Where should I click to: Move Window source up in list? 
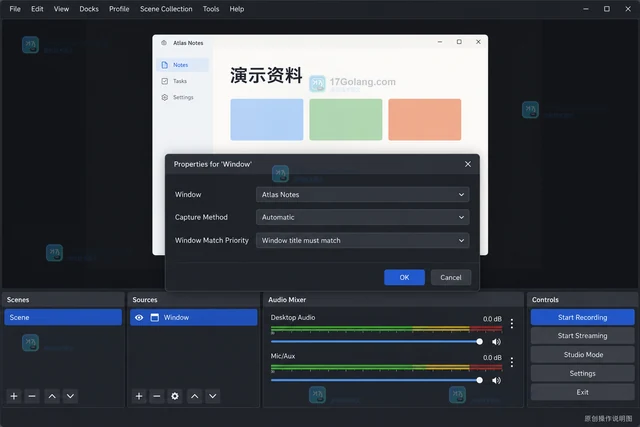[x=195, y=396]
